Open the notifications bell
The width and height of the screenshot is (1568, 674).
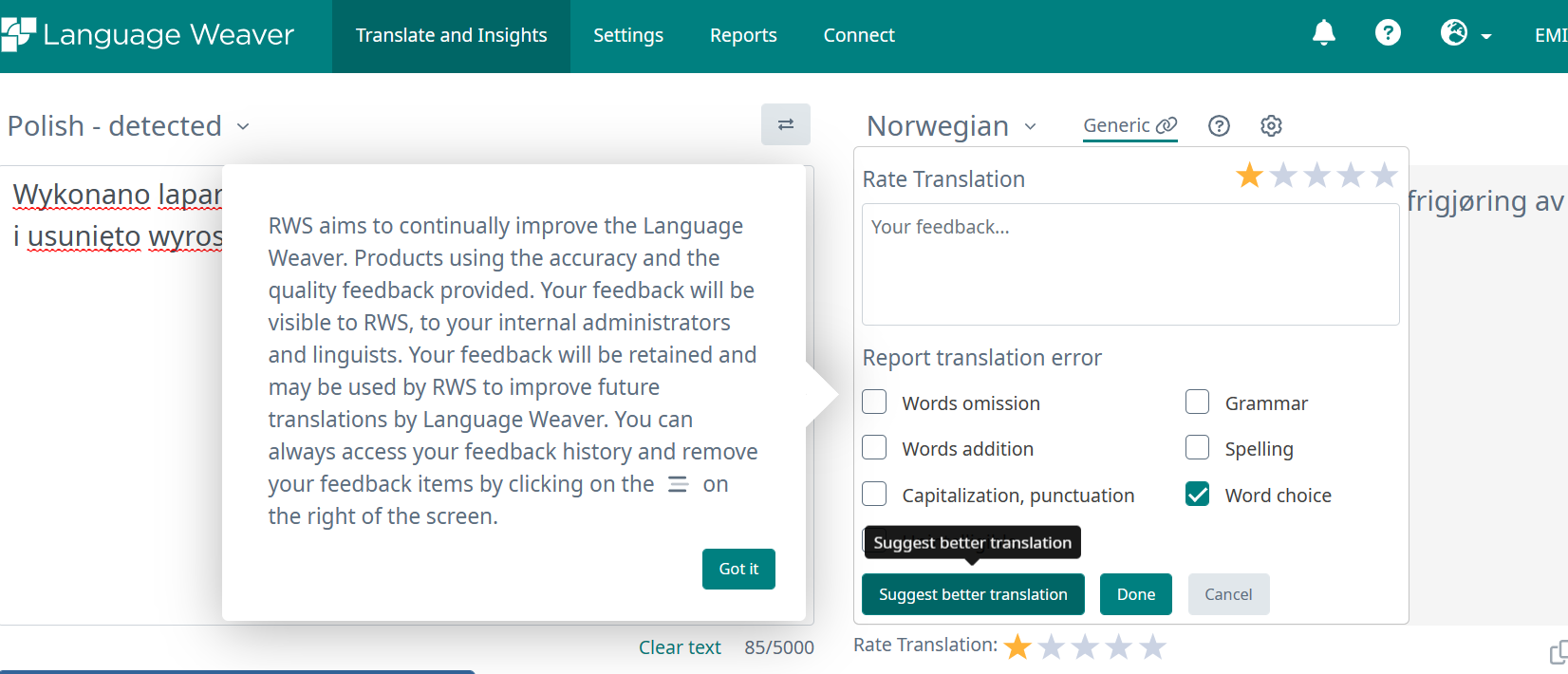[1324, 33]
